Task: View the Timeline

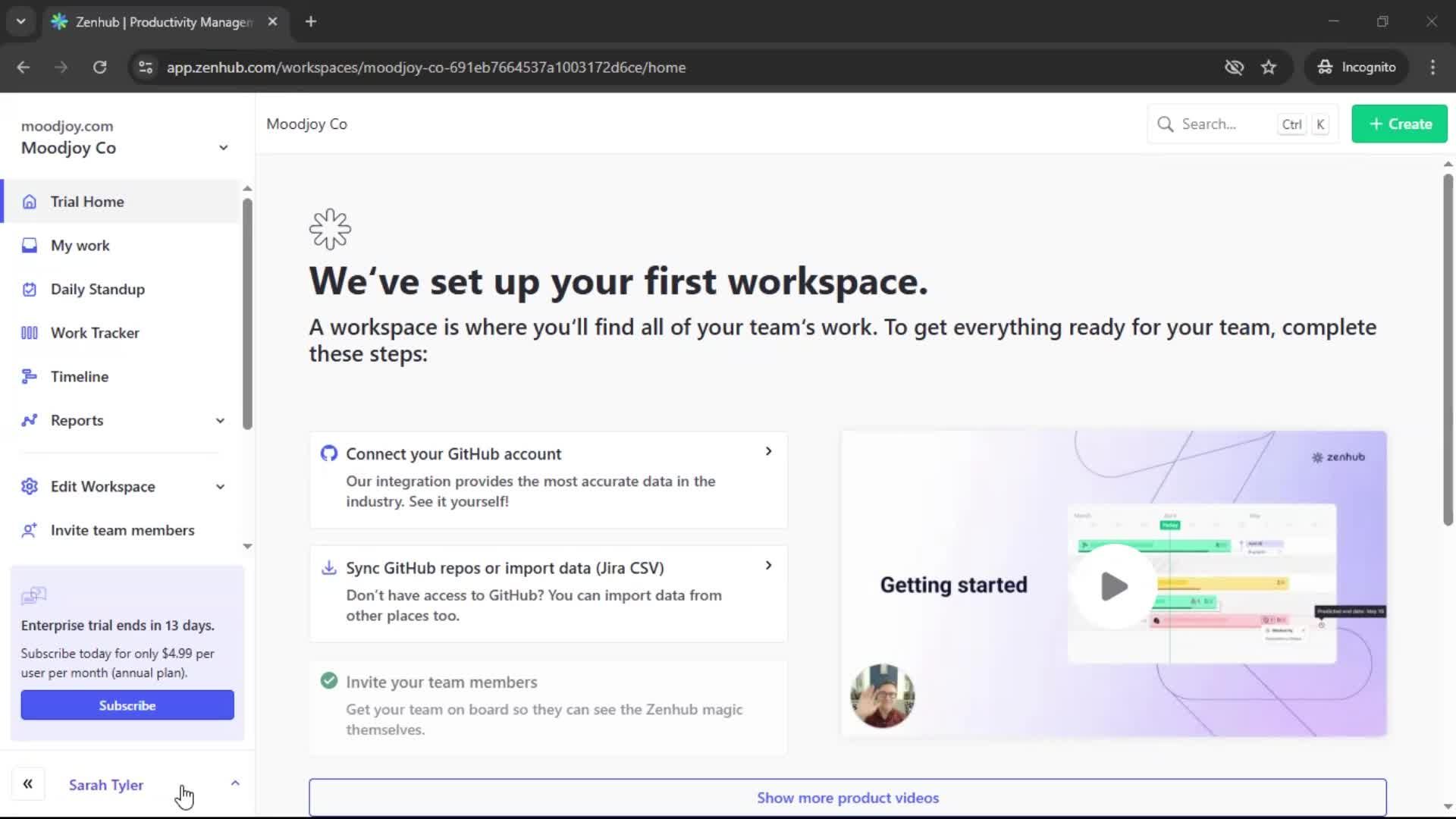Action: point(79,376)
